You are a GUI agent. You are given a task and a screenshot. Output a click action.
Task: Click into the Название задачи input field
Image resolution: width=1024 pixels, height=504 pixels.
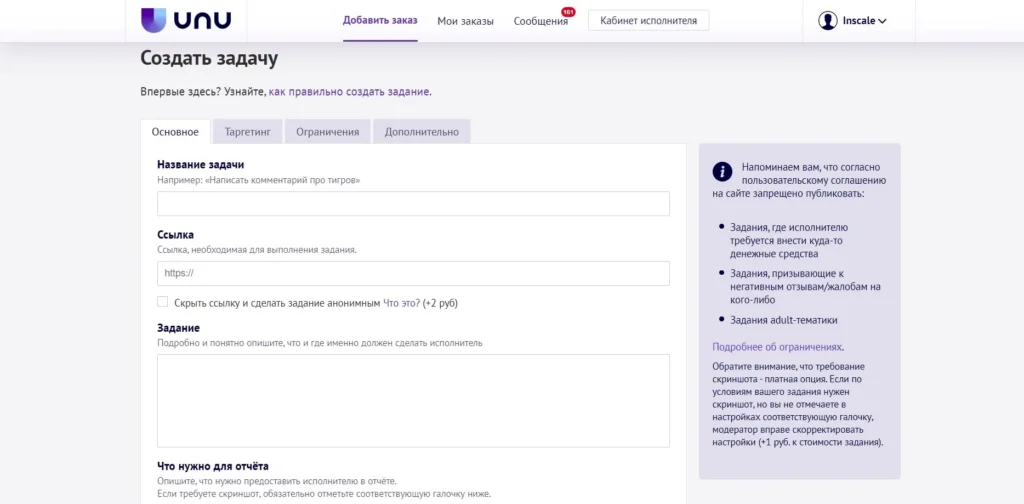click(413, 204)
